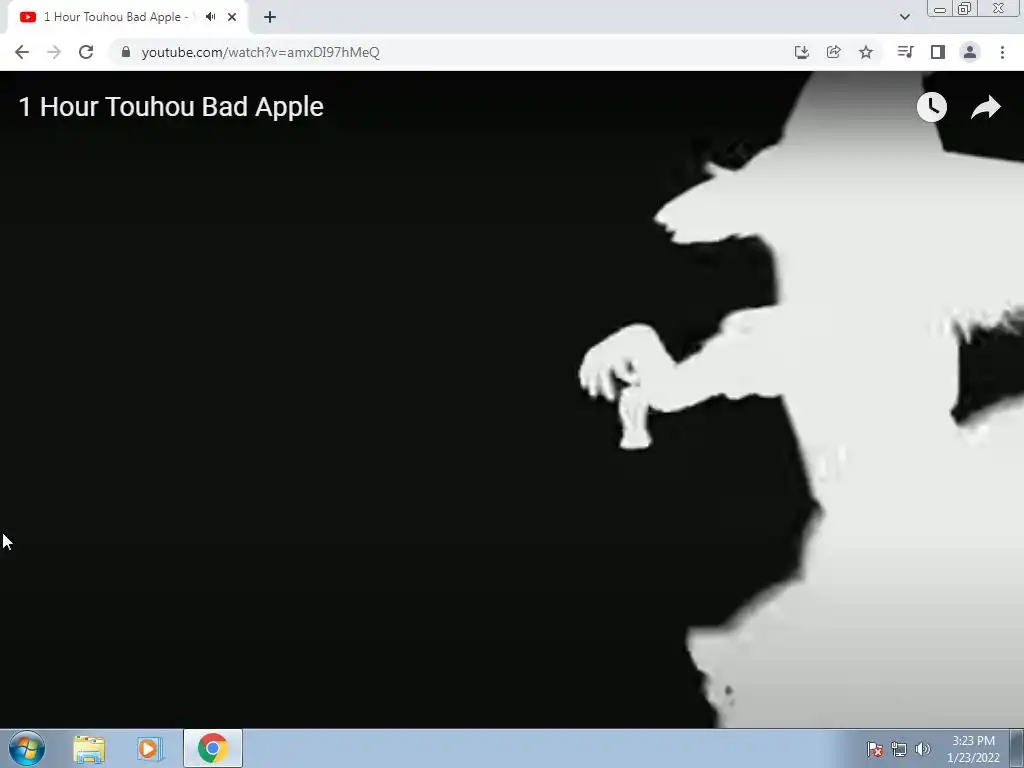Open the Action Center flag icon
Viewport: 1024px width, 768px height.
click(x=875, y=749)
